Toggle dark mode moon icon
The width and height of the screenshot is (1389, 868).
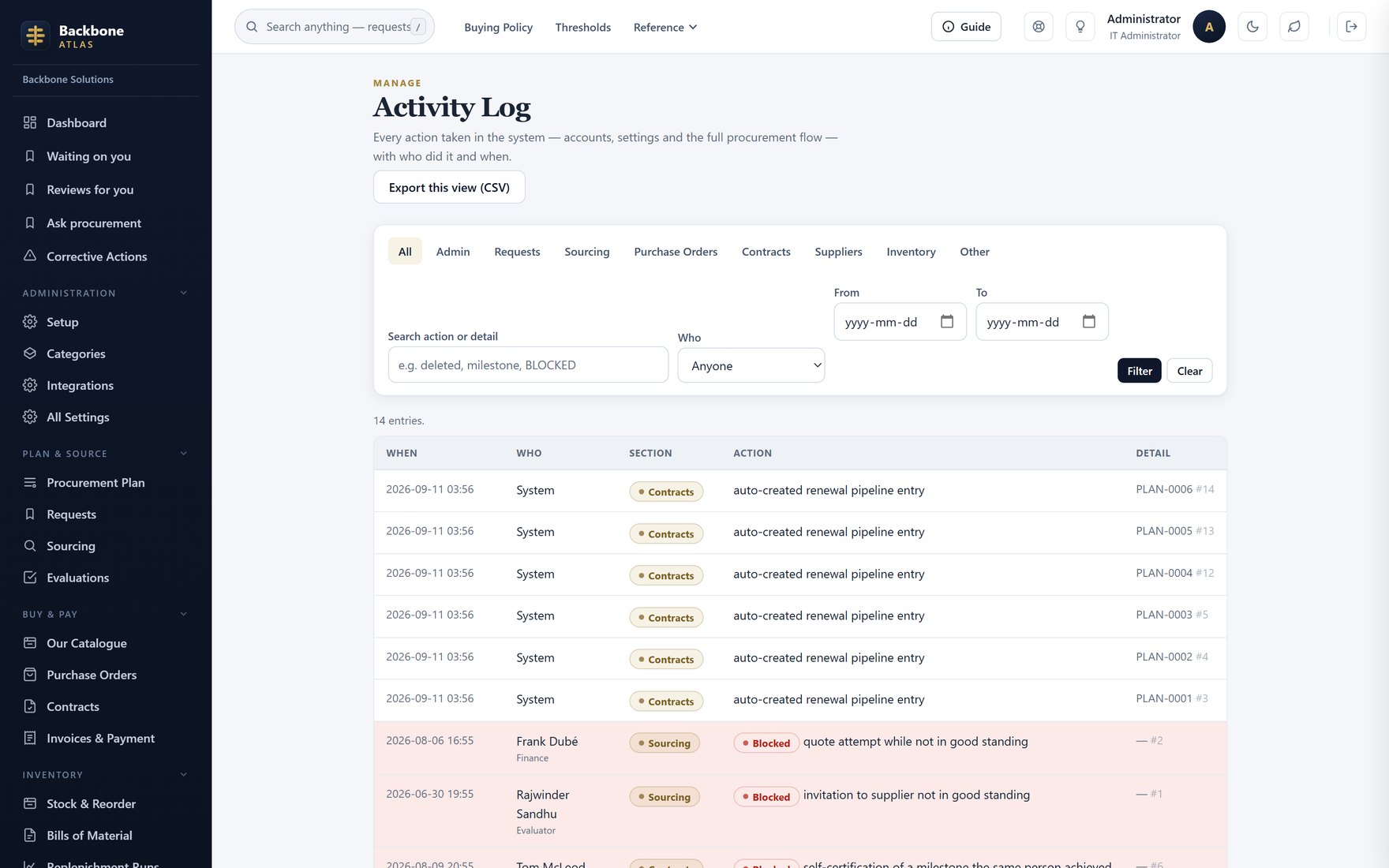coord(1252,27)
